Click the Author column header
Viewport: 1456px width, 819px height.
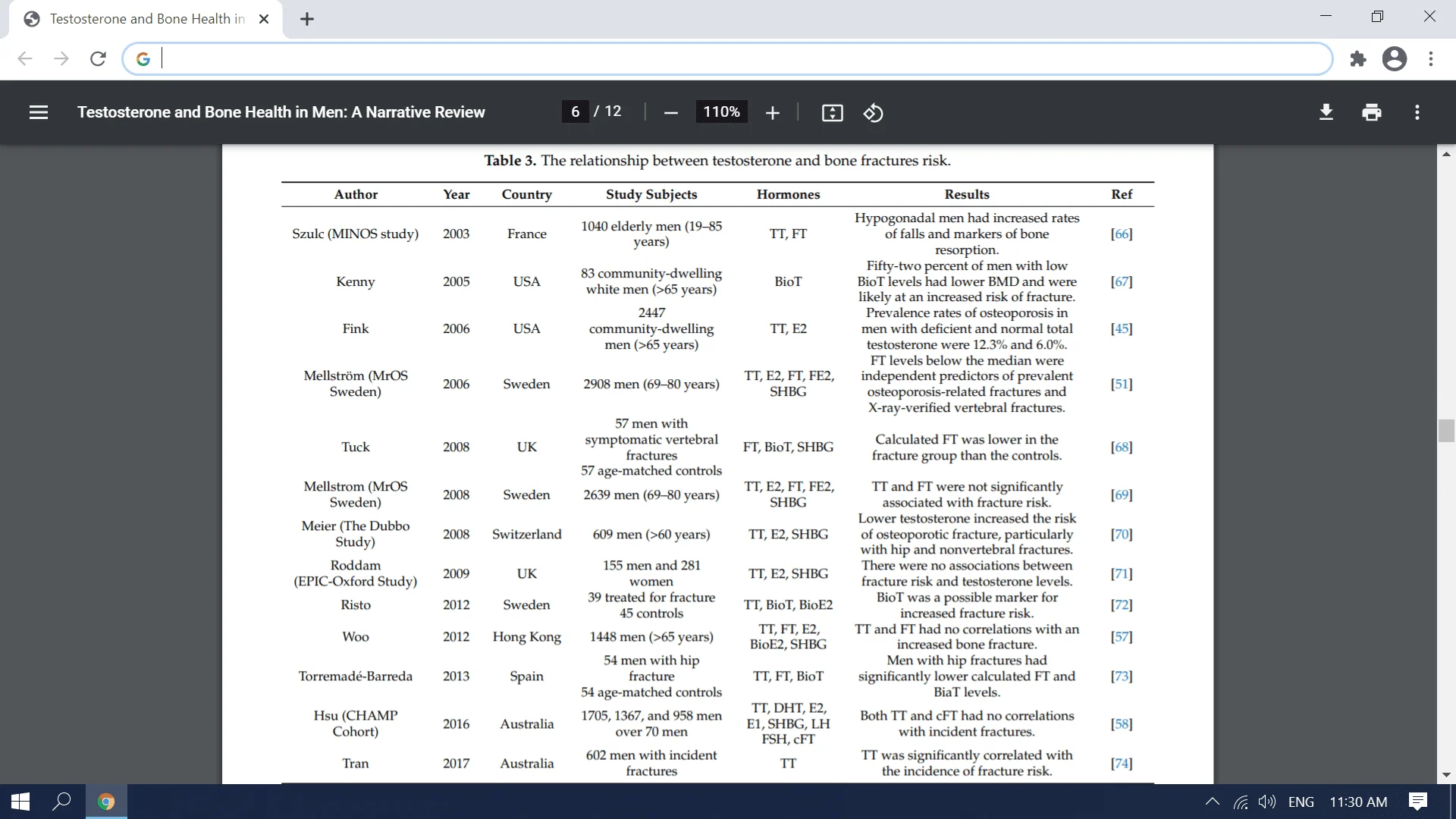pyautogui.click(x=356, y=194)
